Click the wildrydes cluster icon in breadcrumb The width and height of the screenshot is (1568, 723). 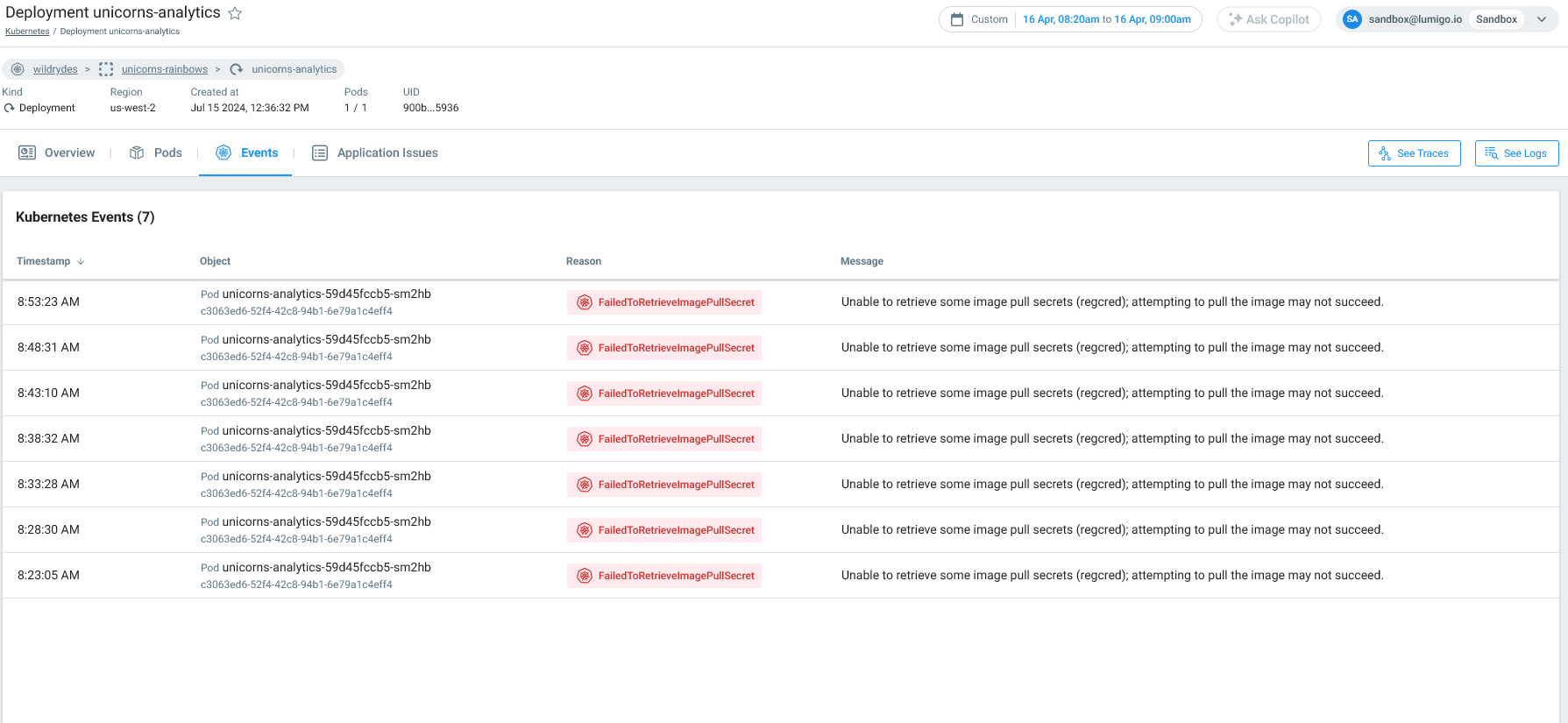[x=18, y=69]
